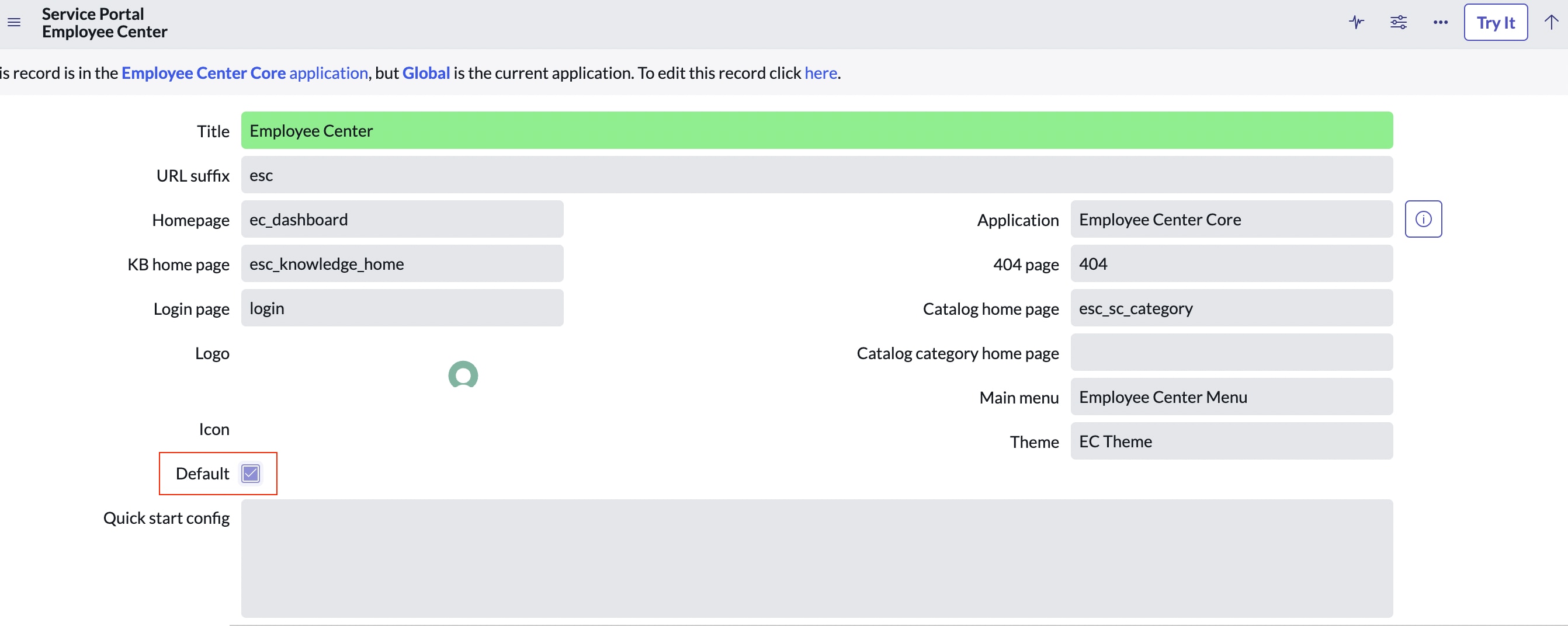The image size is (1568, 626).
Task: Click inside the Quick start config area
Action: coord(816,558)
